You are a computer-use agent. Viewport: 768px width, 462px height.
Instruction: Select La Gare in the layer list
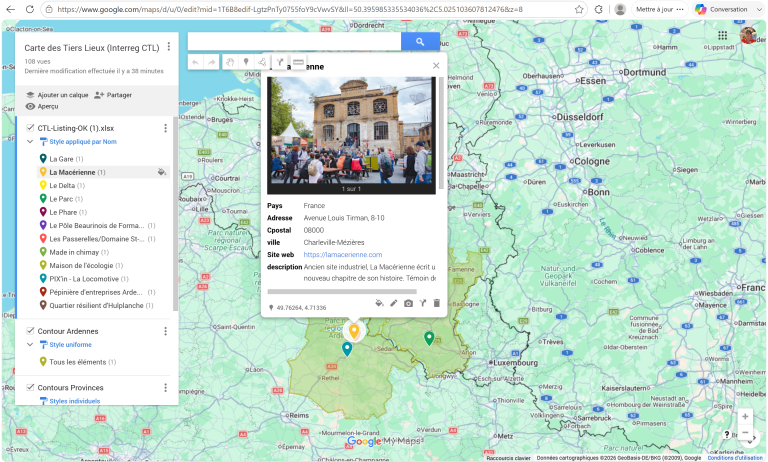(x=61, y=159)
